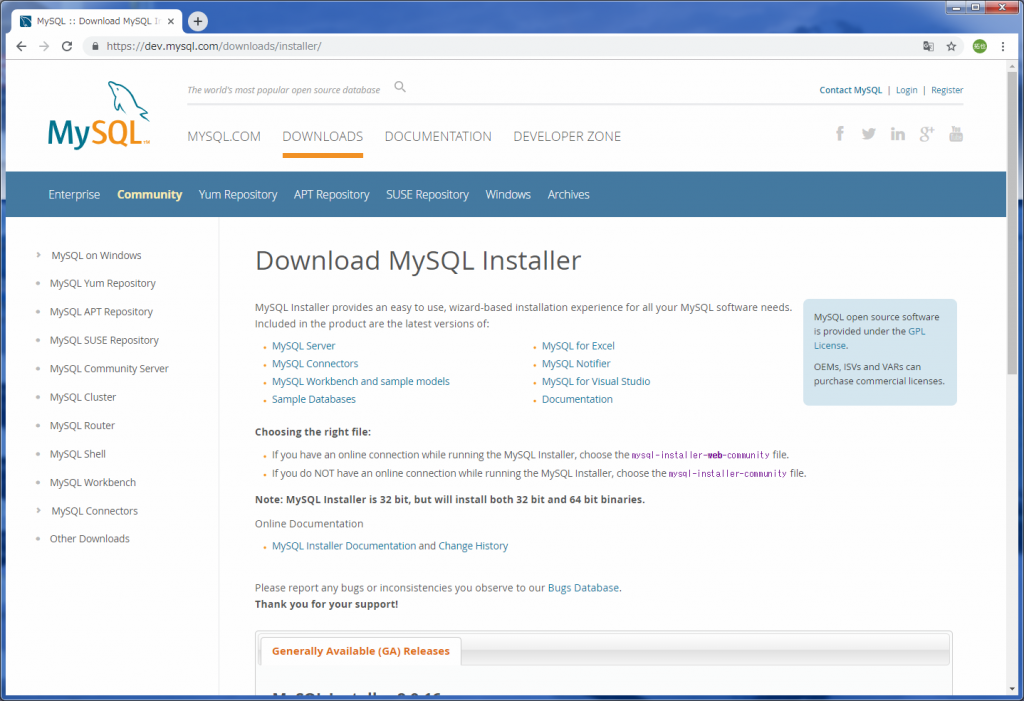
Task: Open the LinkedIn social icon
Action: (897, 134)
